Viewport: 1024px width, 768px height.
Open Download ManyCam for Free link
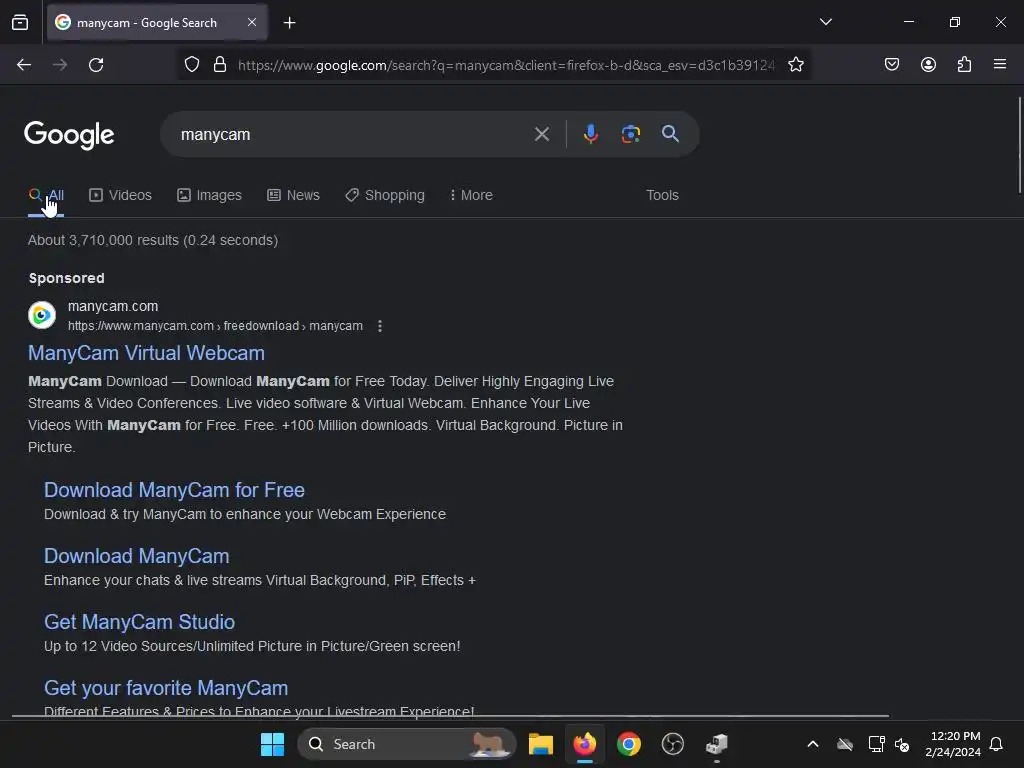click(174, 490)
